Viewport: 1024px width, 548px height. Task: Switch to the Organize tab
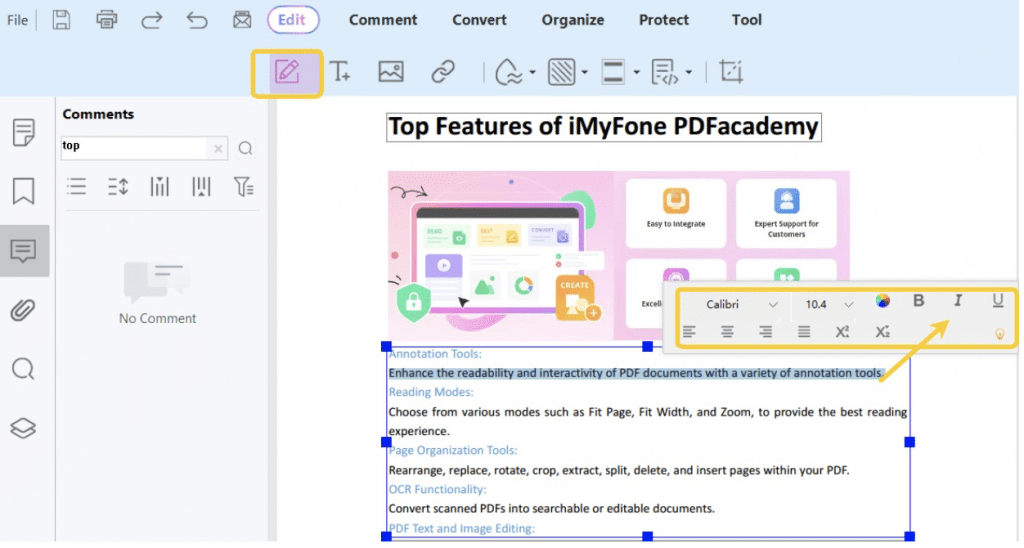pyautogui.click(x=573, y=20)
